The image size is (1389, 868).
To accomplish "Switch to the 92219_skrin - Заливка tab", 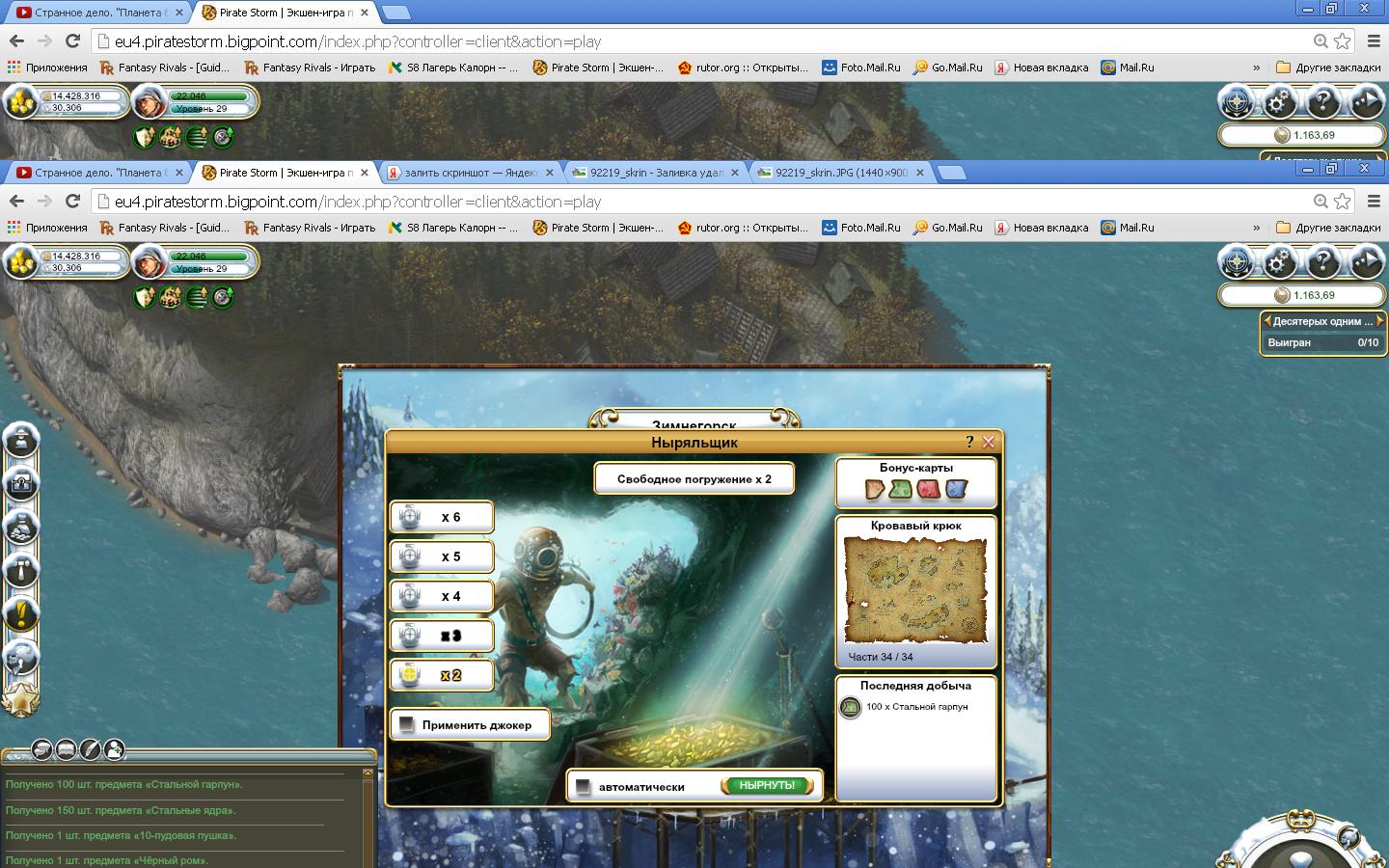I will click(x=656, y=173).
